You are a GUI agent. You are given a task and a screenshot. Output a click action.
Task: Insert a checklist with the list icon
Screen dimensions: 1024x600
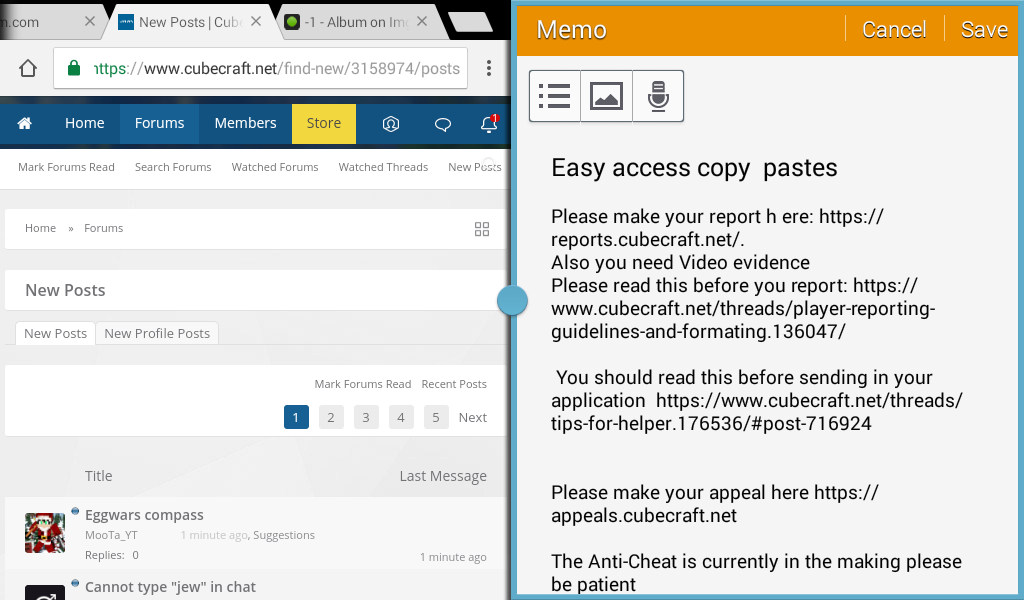click(x=554, y=96)
